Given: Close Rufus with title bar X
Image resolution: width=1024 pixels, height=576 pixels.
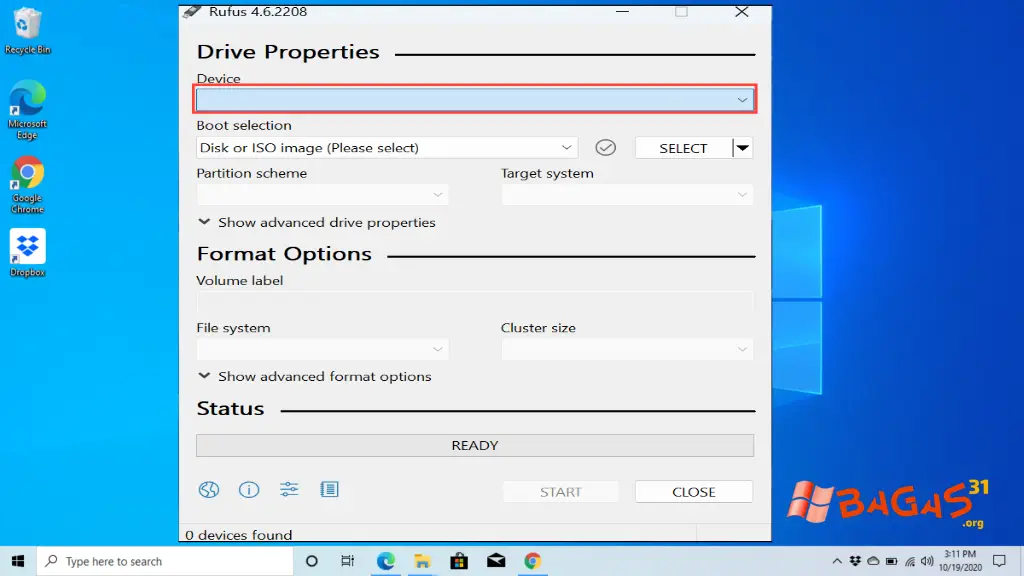Looking at the screenshot, I should pos(742,12).
